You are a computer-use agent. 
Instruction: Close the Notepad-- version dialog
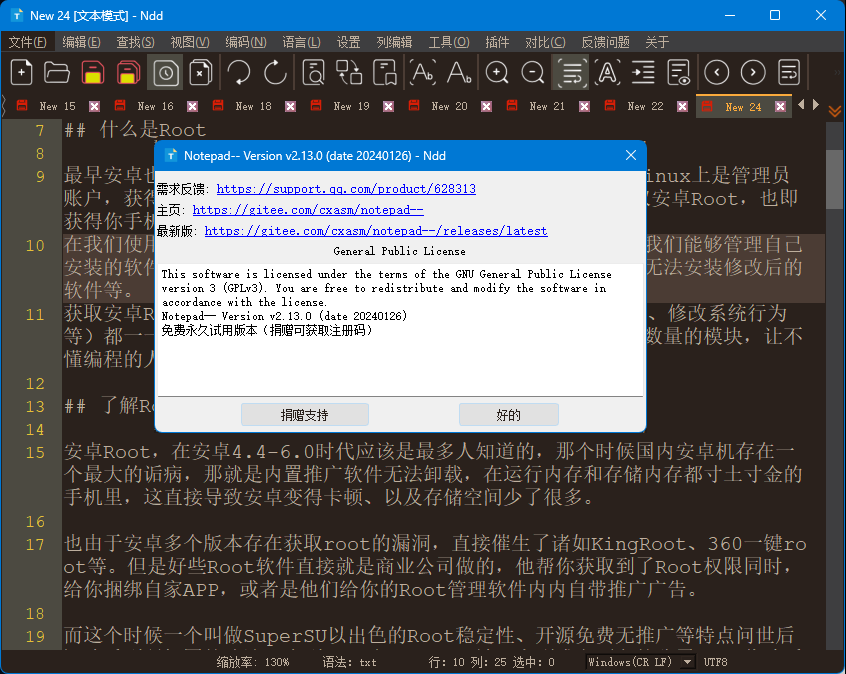point(631,155)
